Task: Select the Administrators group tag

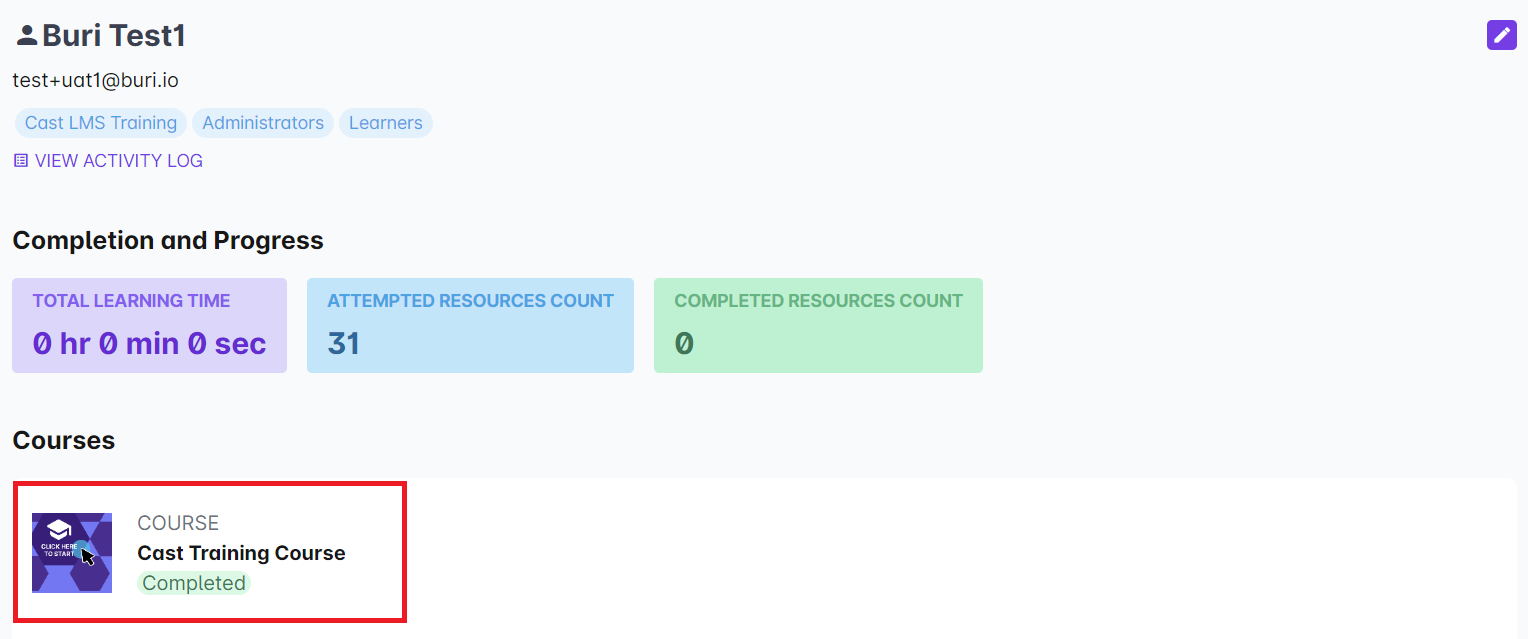Action: [x=263, y=123]
